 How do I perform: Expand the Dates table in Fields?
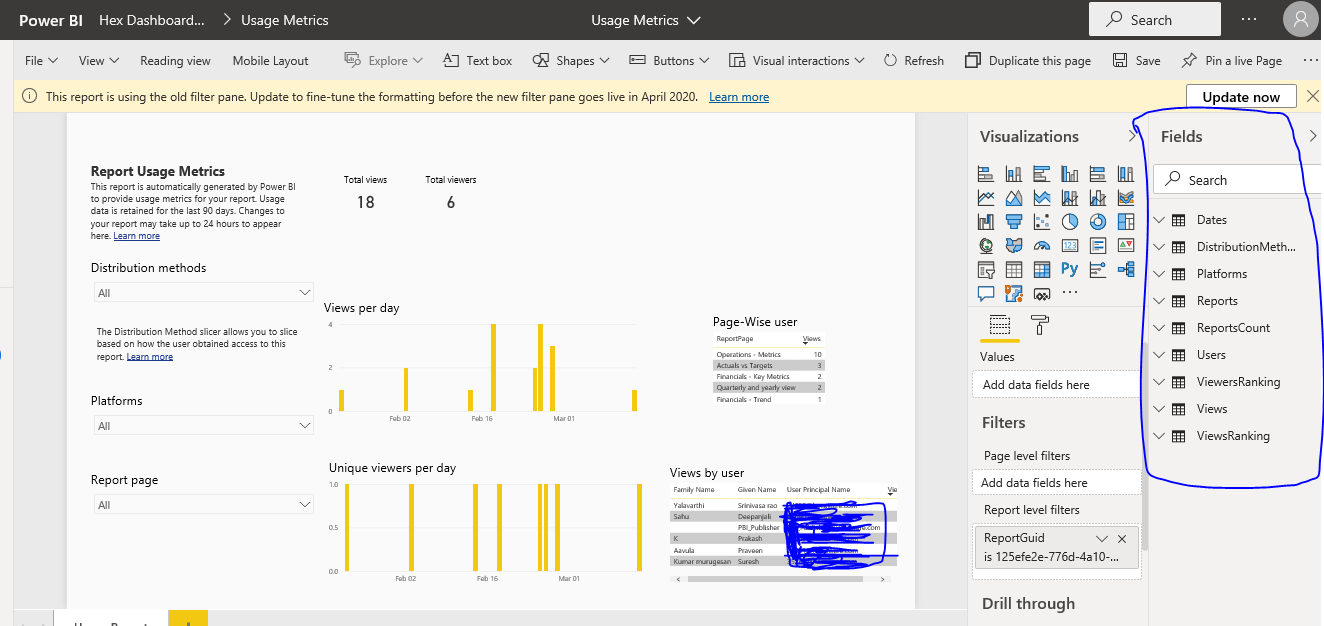click(x=1159, y=220)
